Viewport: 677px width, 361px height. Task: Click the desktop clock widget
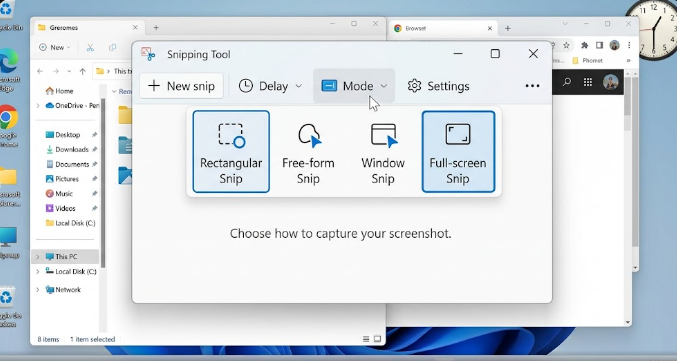tap(653, 30)
